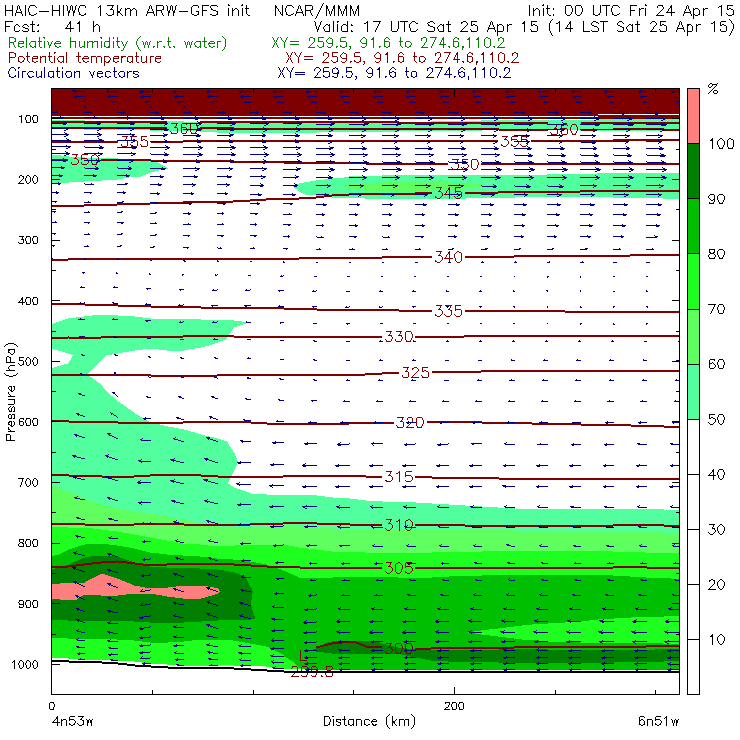Click the '325' potential temperature contour label

pyautogui.click(x=415, y=373)
